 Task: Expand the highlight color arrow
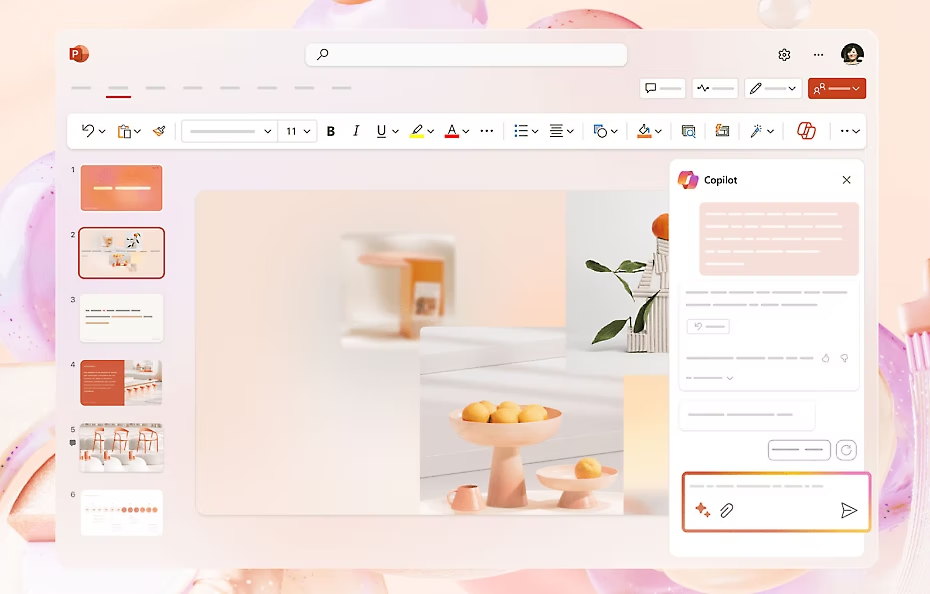pyautogui.click(x=431, y=131)
